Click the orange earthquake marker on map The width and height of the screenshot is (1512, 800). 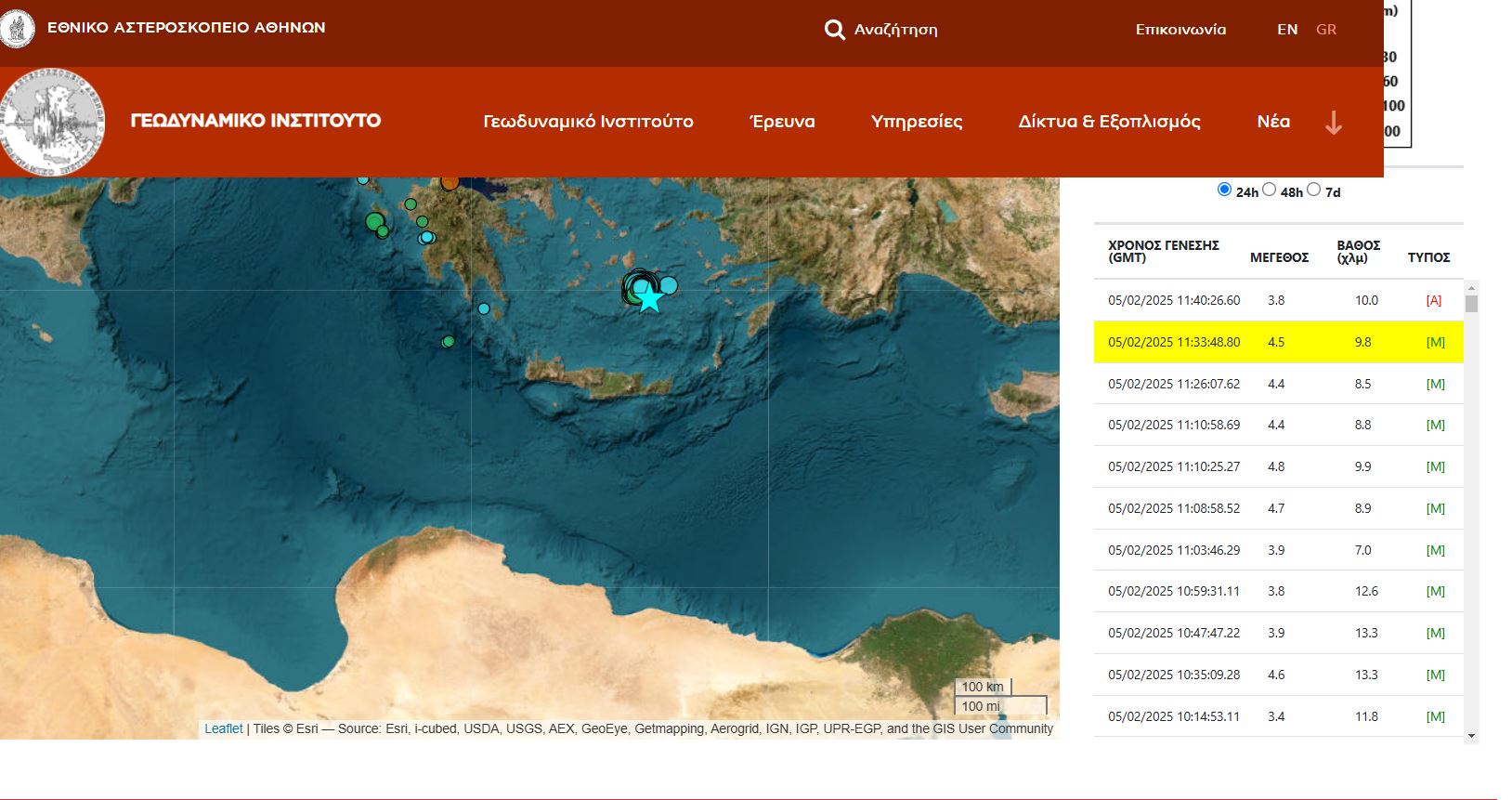pyautogui.click(x=450, y=182)
